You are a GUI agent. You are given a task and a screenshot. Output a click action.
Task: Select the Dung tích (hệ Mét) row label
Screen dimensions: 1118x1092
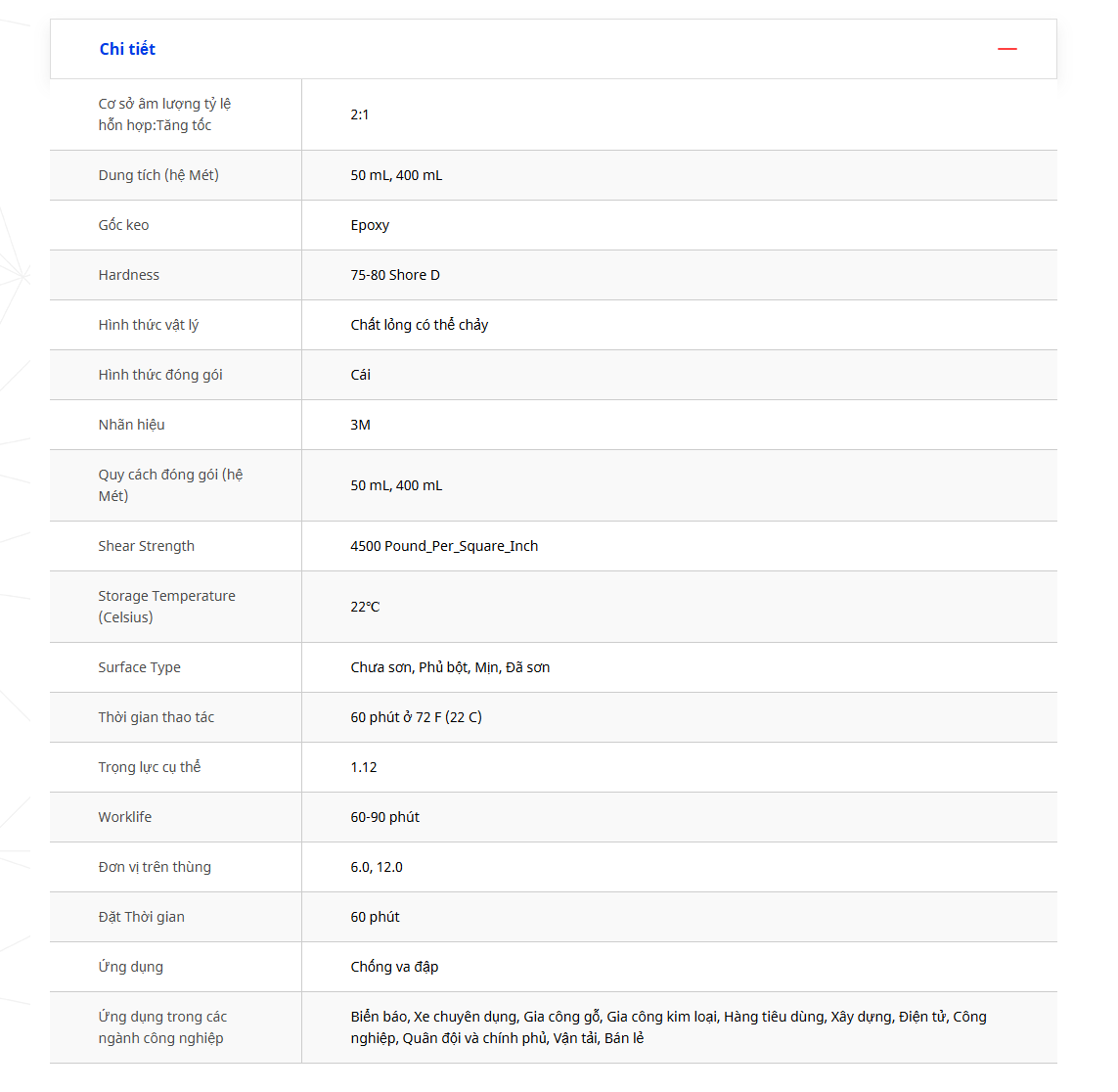coord(158,175)
